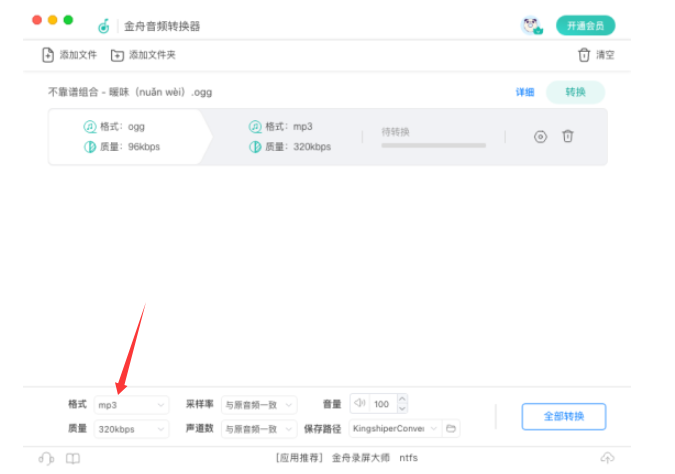Click the 音量 value field showing 100
The width and height of the screenshot is (675, 474).
(382, 404)
